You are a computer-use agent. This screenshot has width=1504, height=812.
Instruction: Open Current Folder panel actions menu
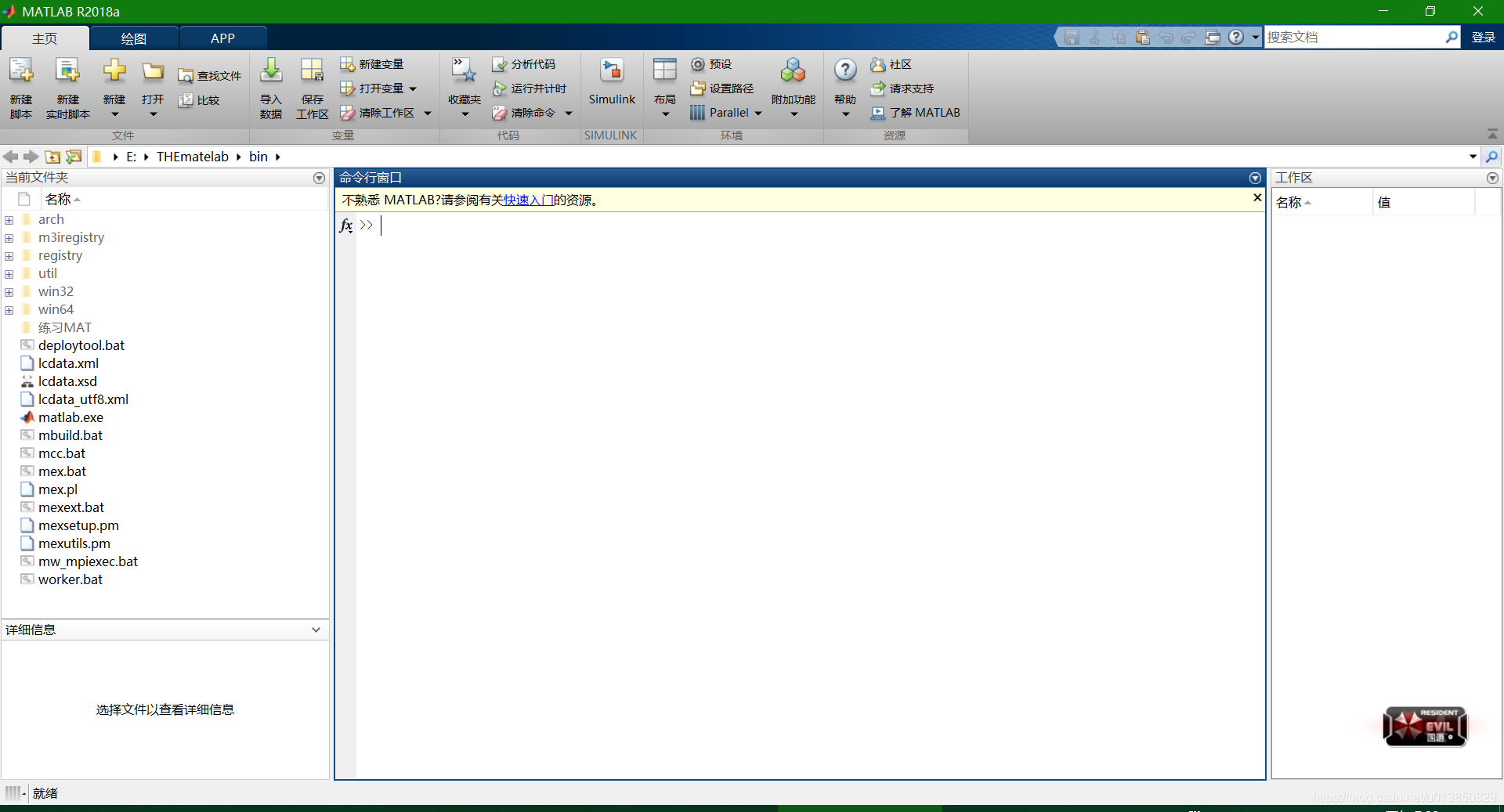point(319,178)
